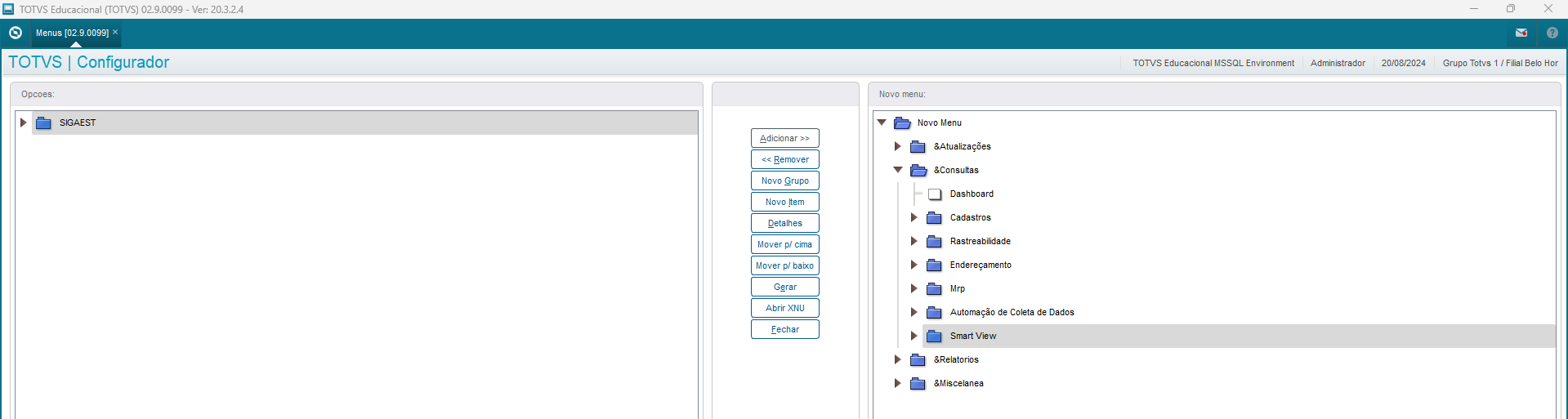Click the << Remover button

[785, 159]
